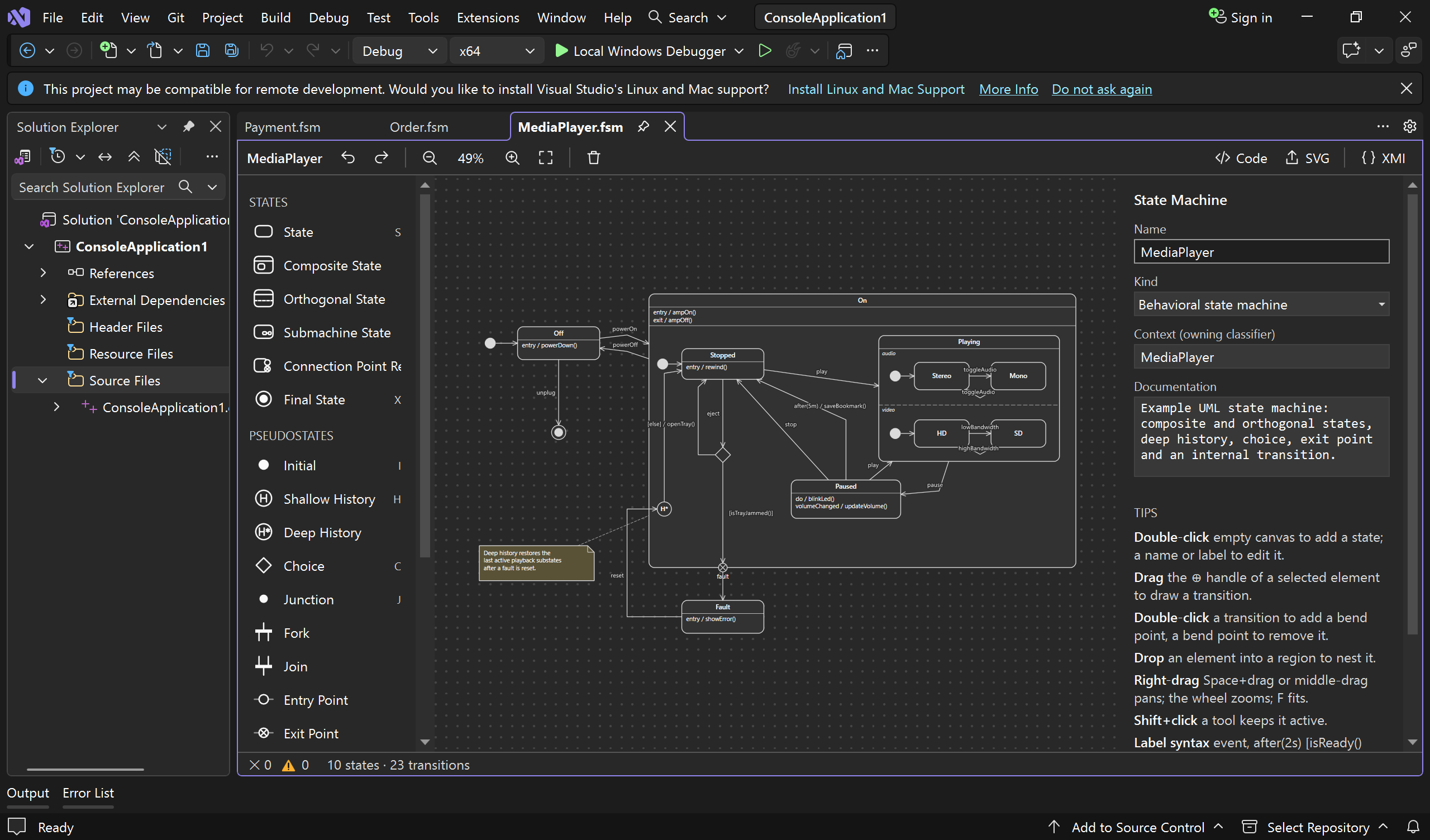Toggle Sync with Active Document
Image resolution: width=1430 pixels, height=840 pixels.
[x=105, y=156]
